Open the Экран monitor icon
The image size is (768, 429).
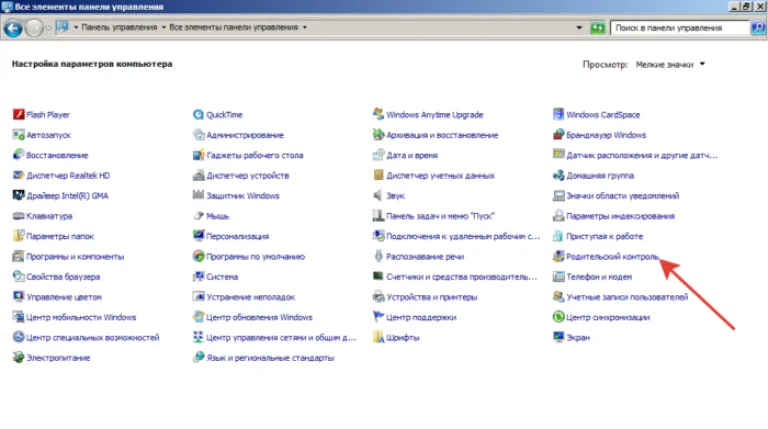(x=558, y=337)
